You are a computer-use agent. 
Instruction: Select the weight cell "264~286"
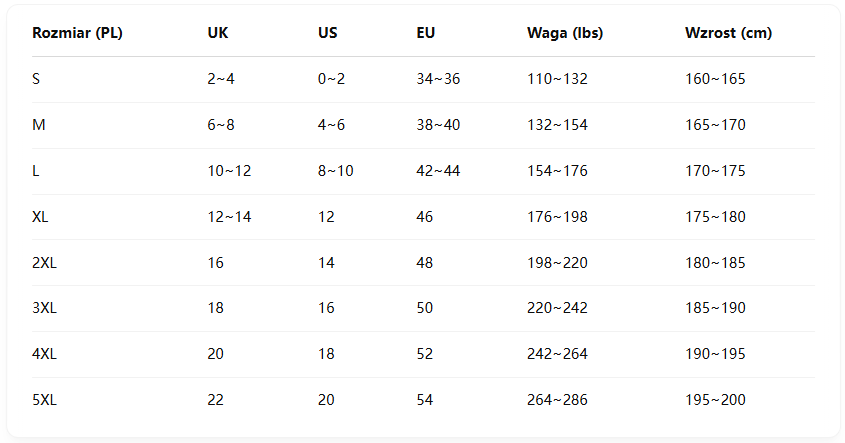557,400
